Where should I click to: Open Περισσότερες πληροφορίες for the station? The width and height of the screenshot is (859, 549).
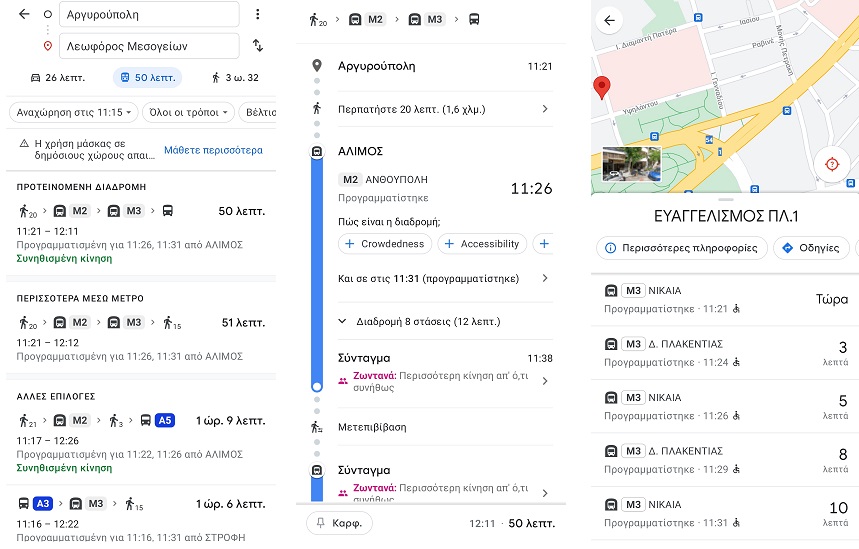(682, 248)
